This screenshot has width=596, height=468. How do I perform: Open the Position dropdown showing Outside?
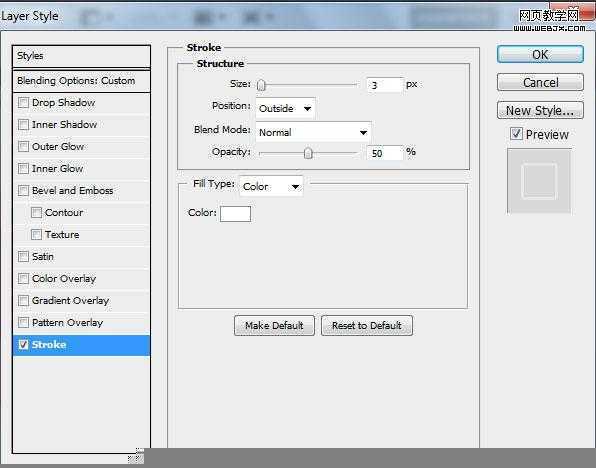[285, 109]
